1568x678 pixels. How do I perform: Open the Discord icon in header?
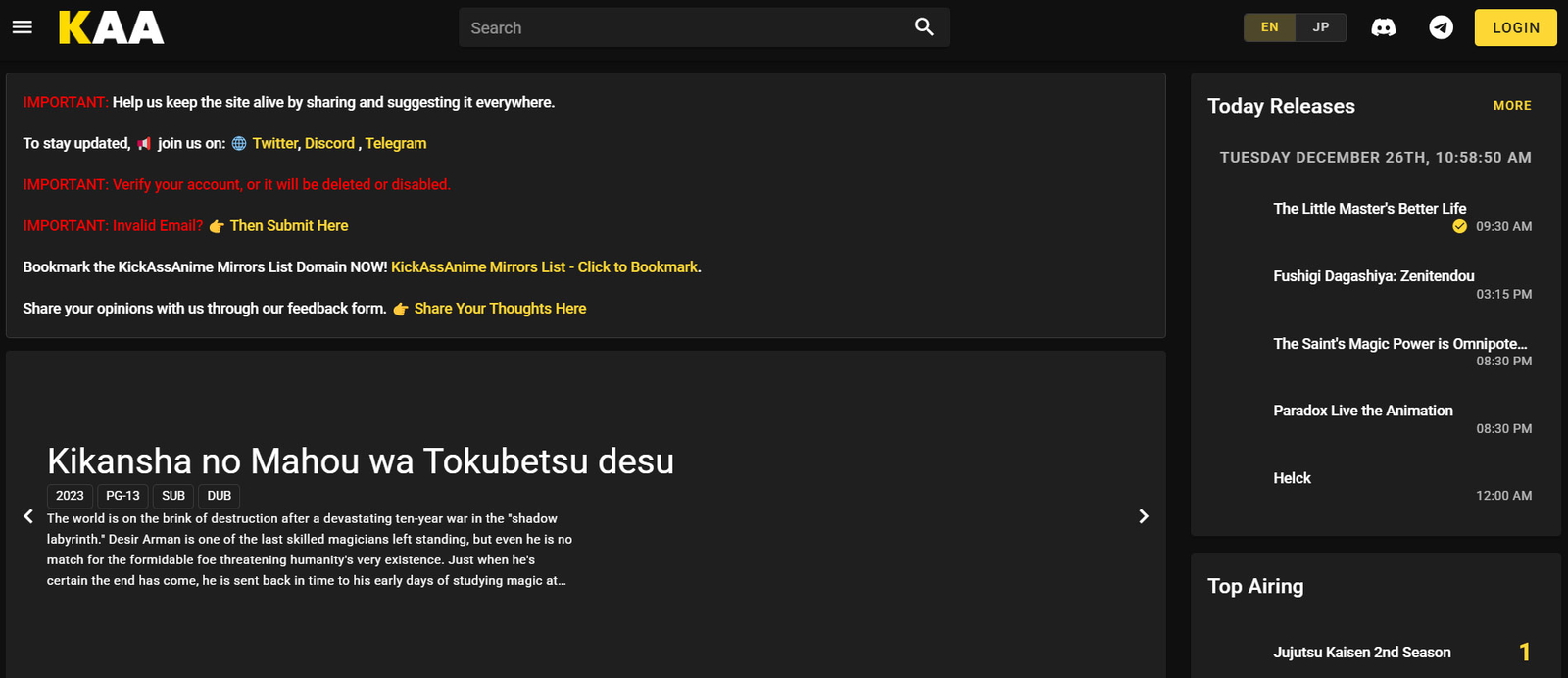pos(1383,27)
